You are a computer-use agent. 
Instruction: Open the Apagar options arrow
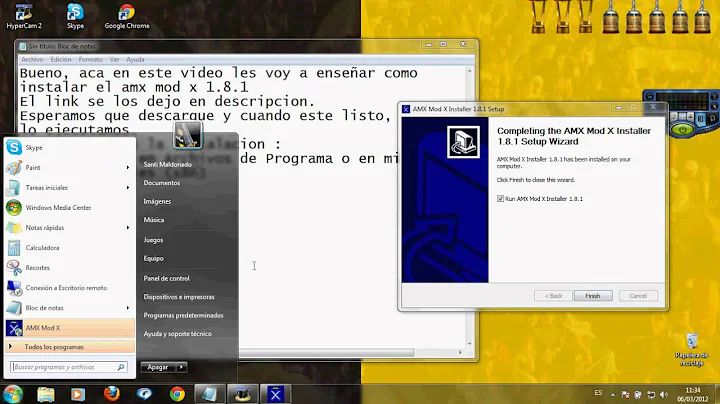click(x=181, y=367)
